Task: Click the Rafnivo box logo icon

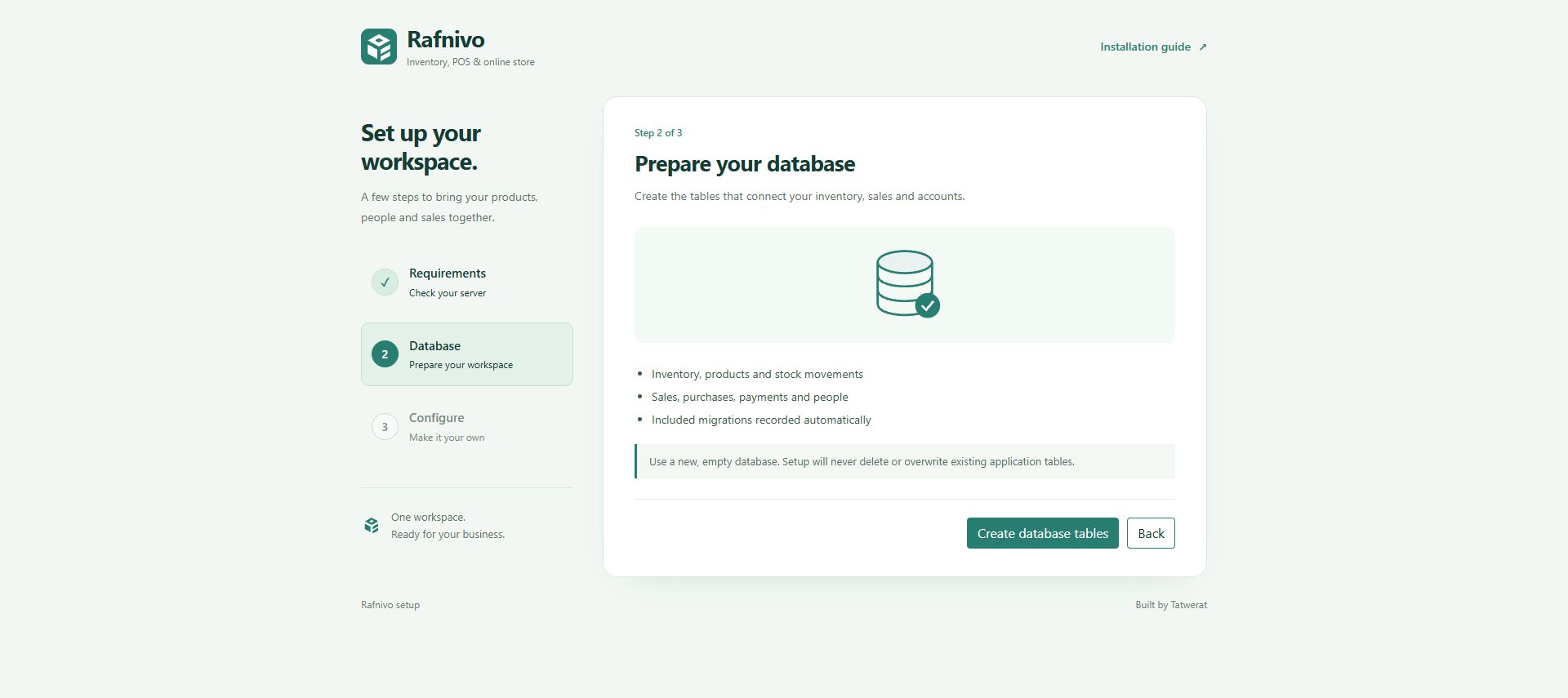Action: 379,47
